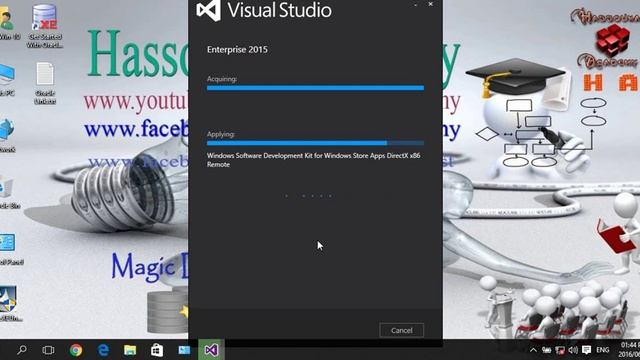This screenshot has height=360, width=640.
Task: Close the Visual Studio installer window
Action: pos(431,4)
